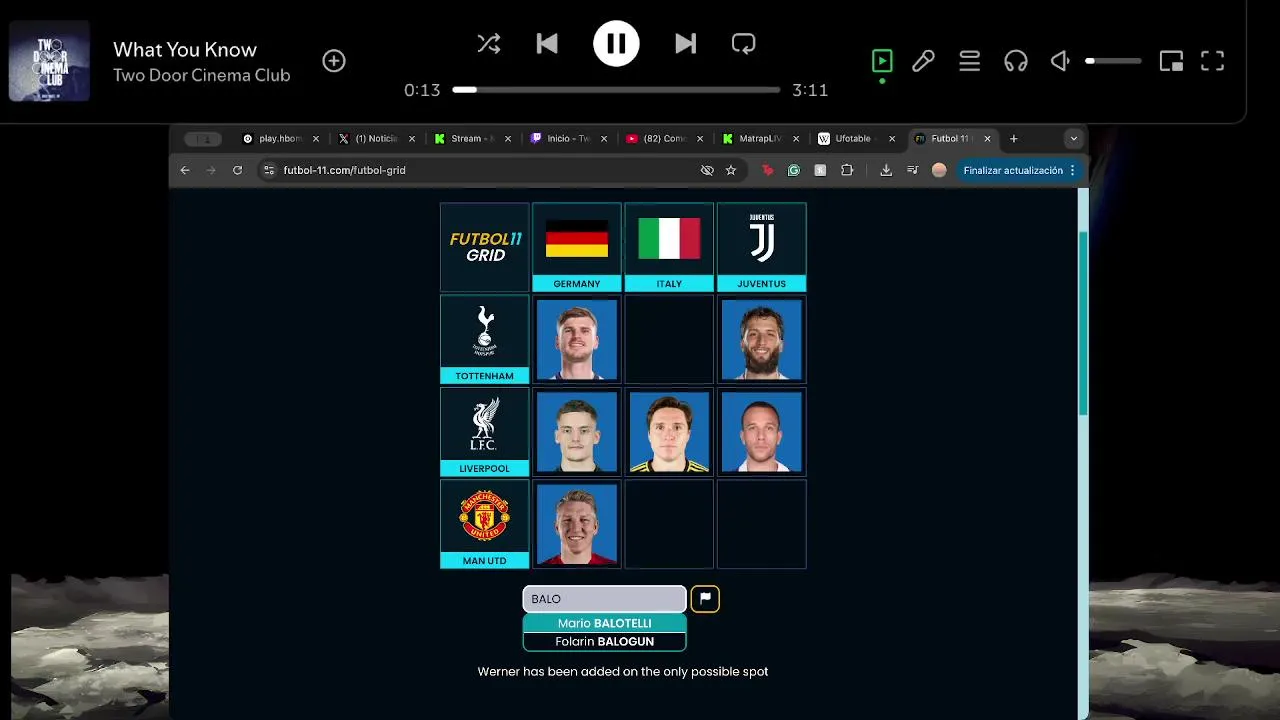Bookmark this page with the star
The width and height of the screenshot is (1280, 720).
[731, 170]
